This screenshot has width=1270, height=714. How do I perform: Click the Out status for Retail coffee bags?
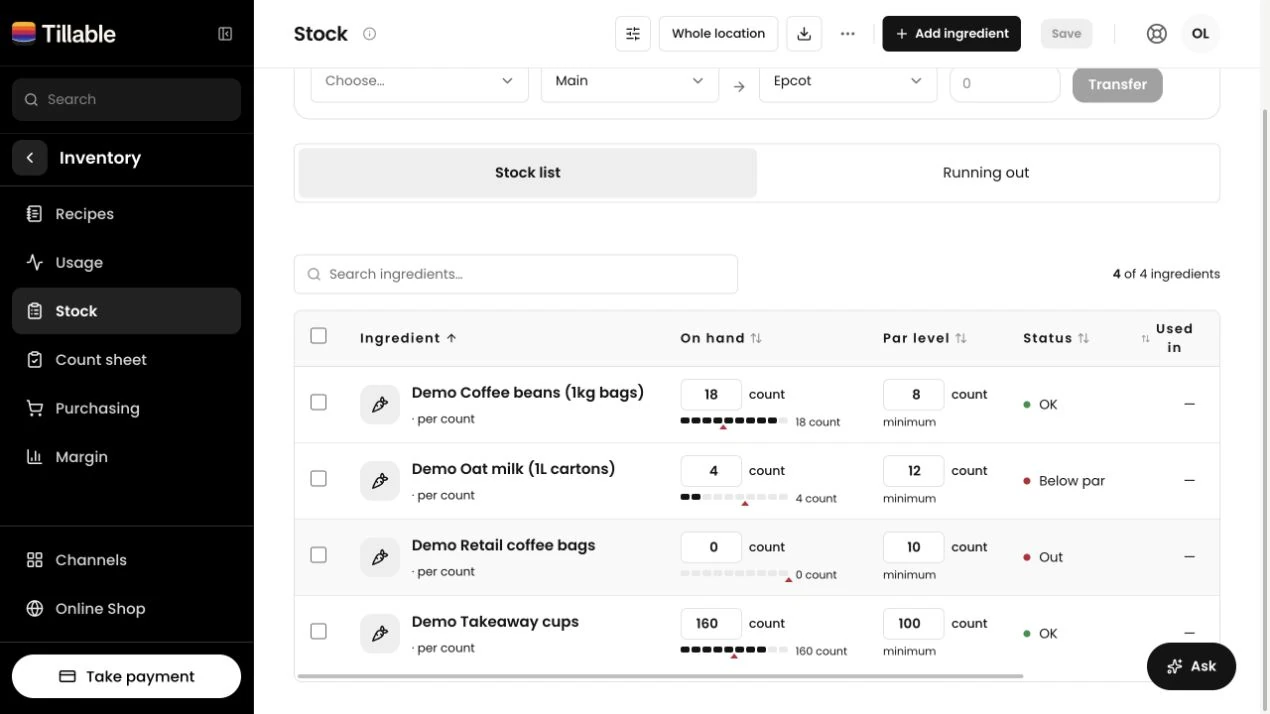click(1051, 557)
